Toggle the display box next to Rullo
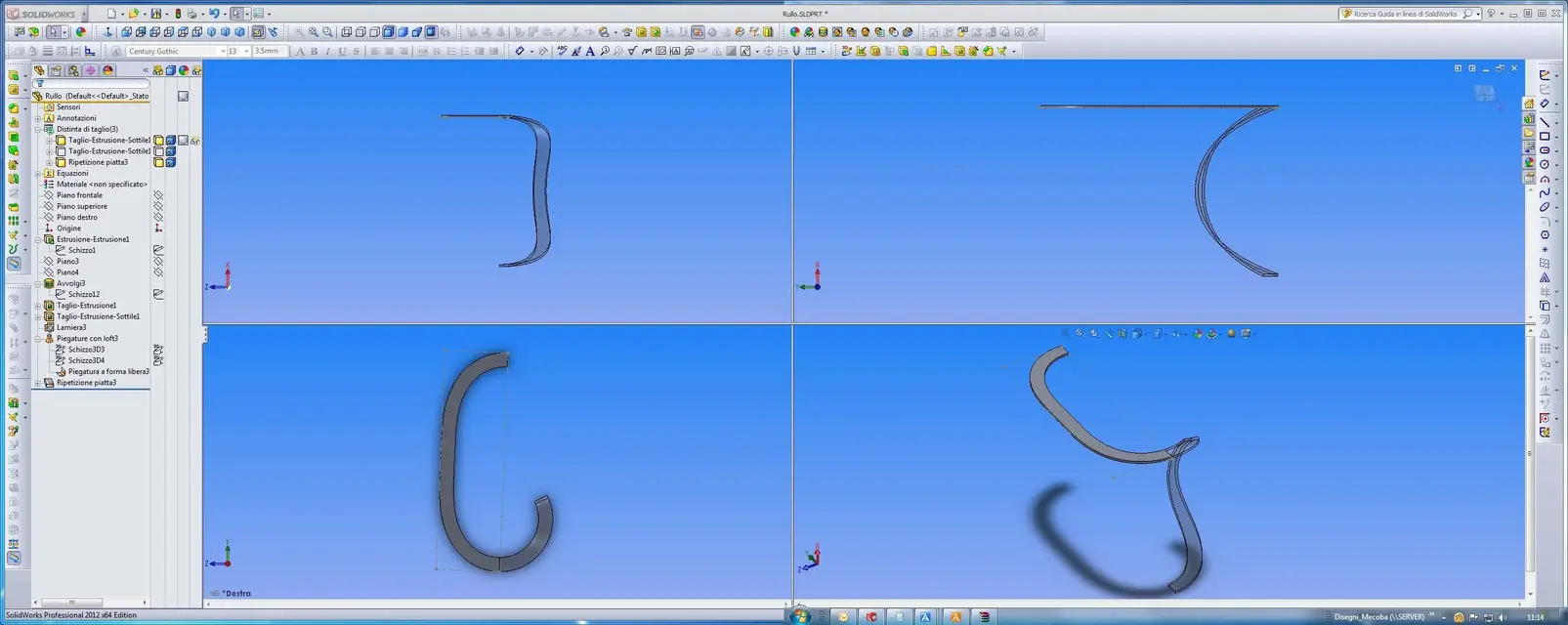The height and width of the screenshot is (625, 1568). coord(183,96)
